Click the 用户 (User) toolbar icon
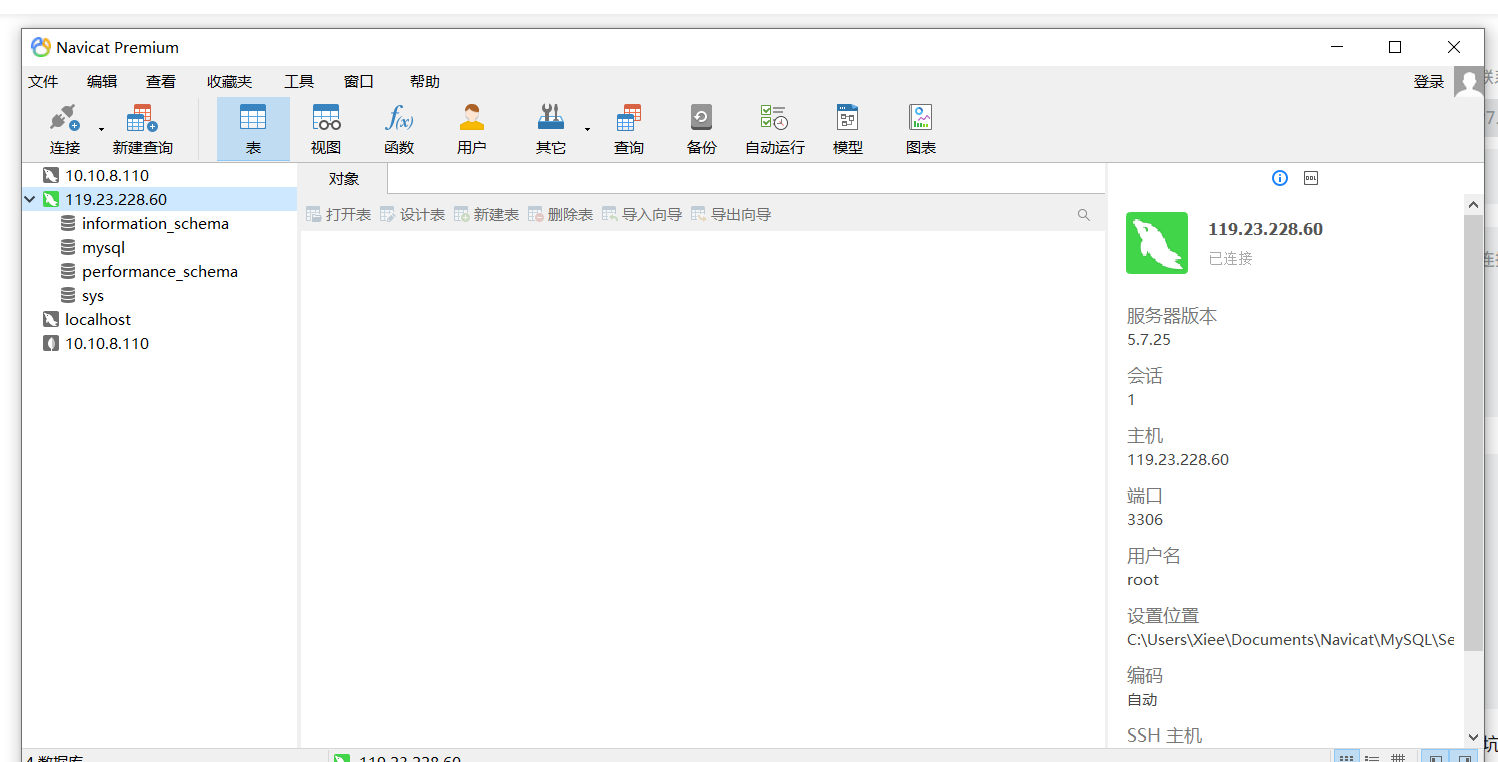Viewport: 1498px width, 762px height. (x=471, y=129)
